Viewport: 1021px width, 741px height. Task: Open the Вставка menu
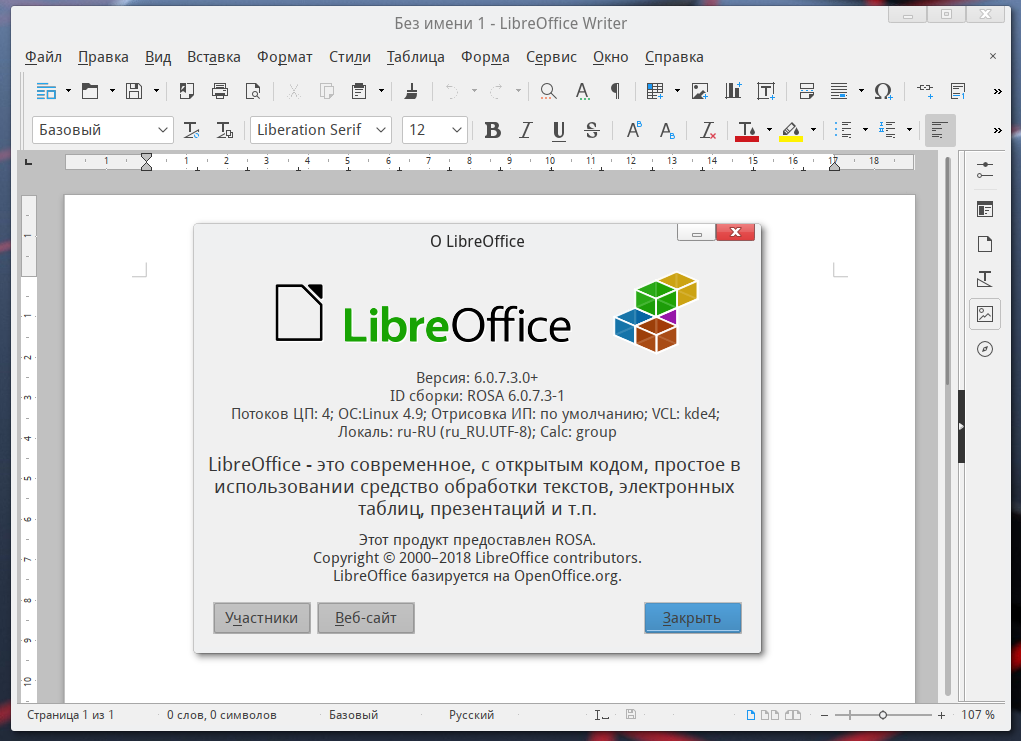[214, 57]
